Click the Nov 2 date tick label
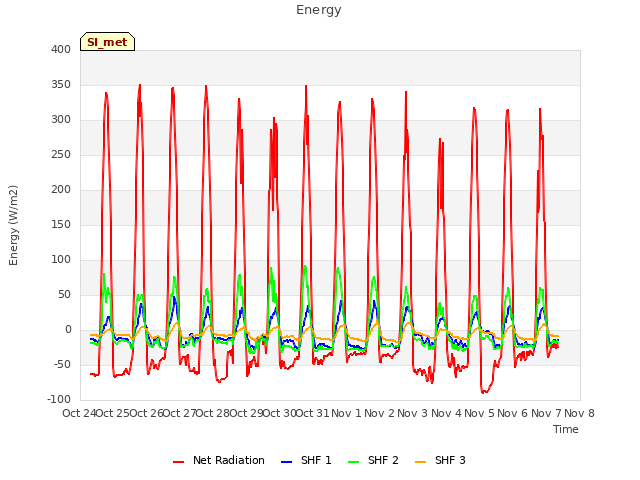This screenshot has width=640, height=480. [x=380, y=413]
